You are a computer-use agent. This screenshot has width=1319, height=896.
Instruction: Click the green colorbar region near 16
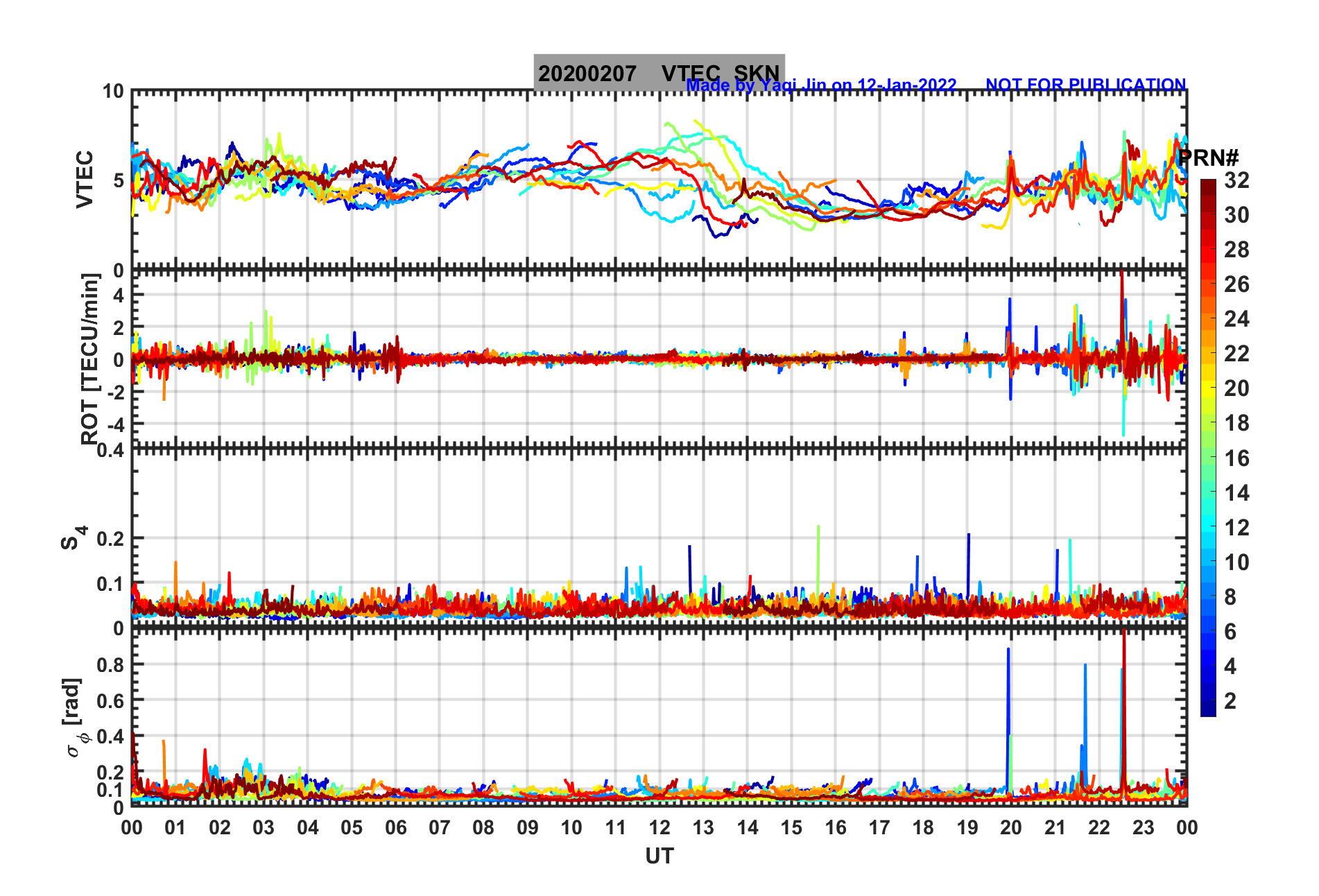tap(1208, 458)
